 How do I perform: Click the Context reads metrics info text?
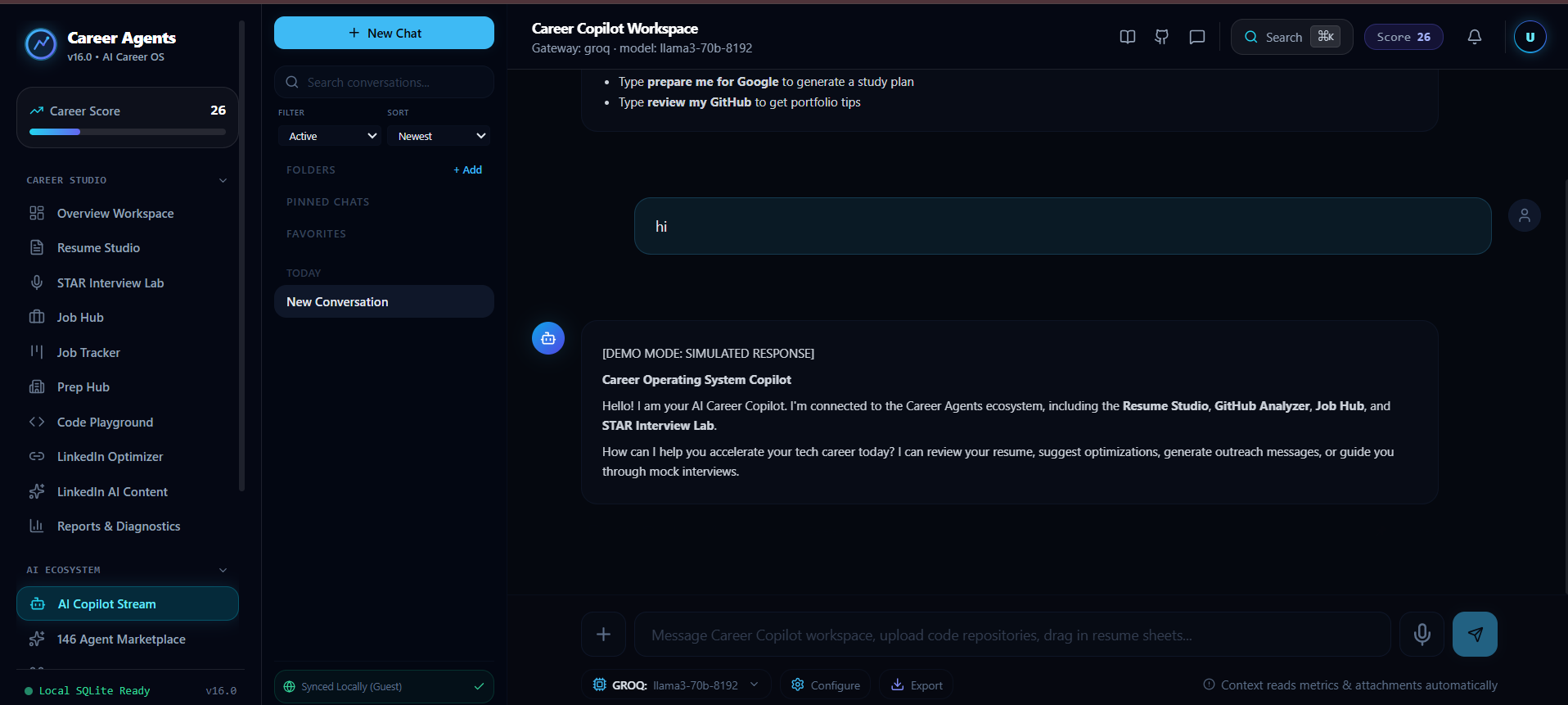tap(1350, 685)
